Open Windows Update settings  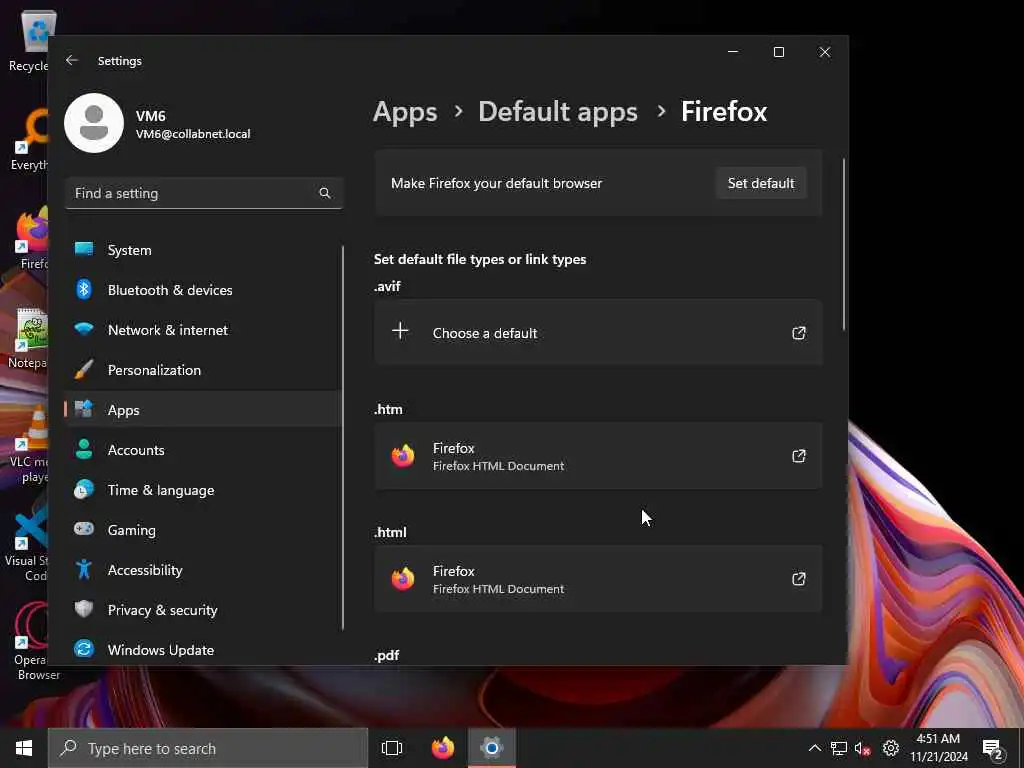203,650
